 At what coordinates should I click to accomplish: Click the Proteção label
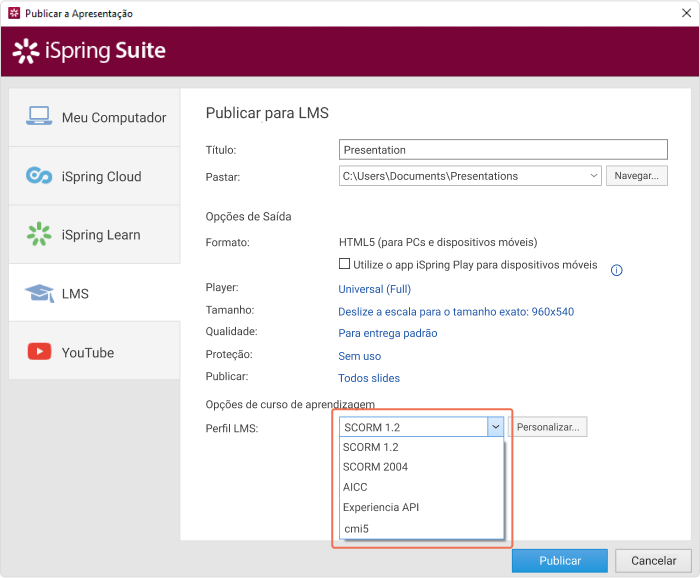tap(229, 354)
